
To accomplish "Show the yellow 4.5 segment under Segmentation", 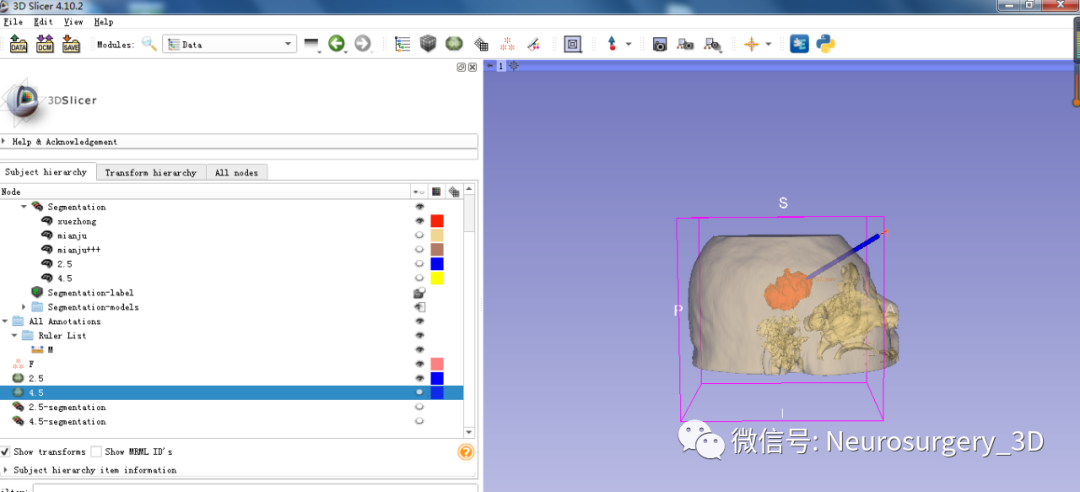I will coord(419,278).
